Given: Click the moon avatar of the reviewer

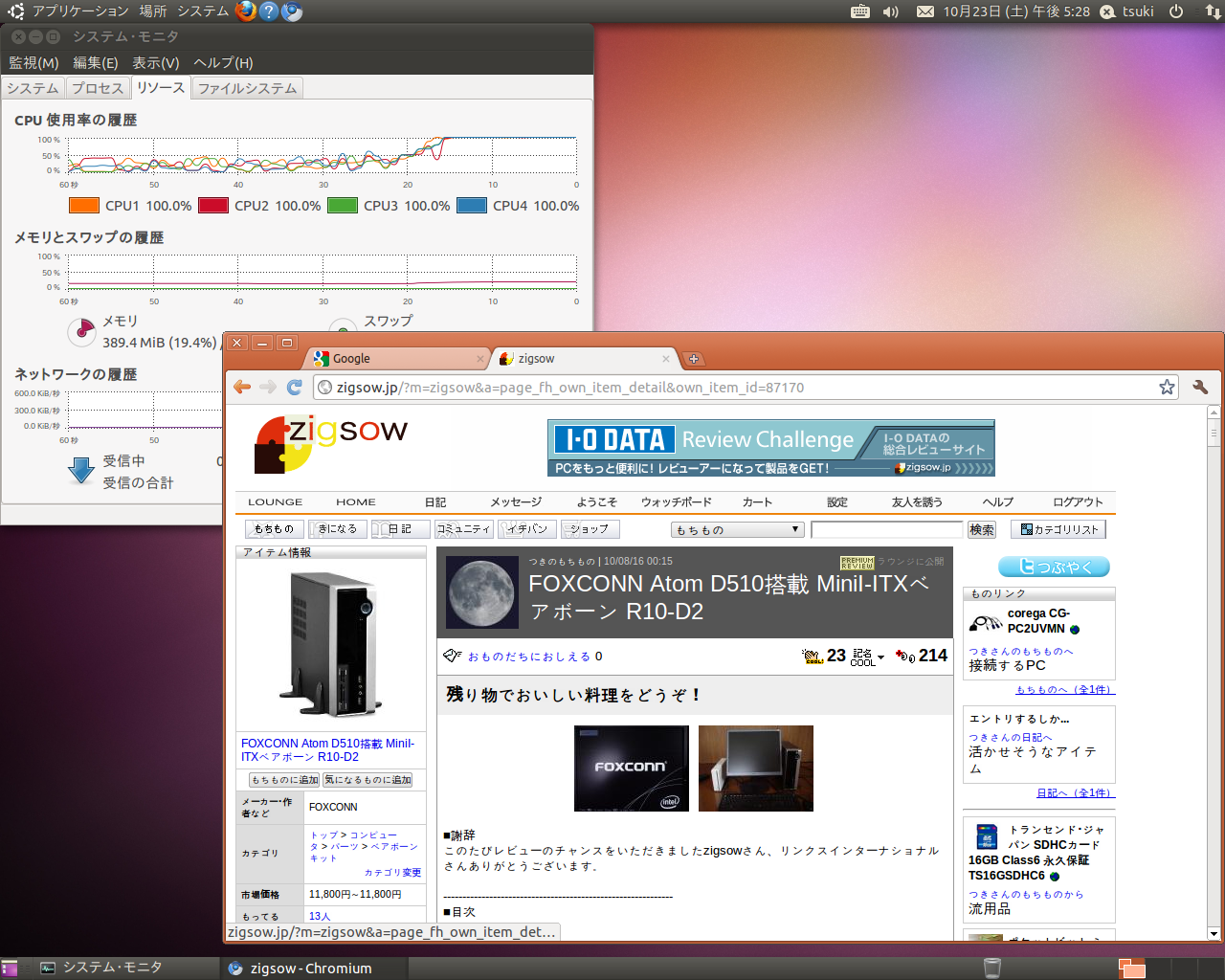Looking at the screenshot, I should pos(483,593).
